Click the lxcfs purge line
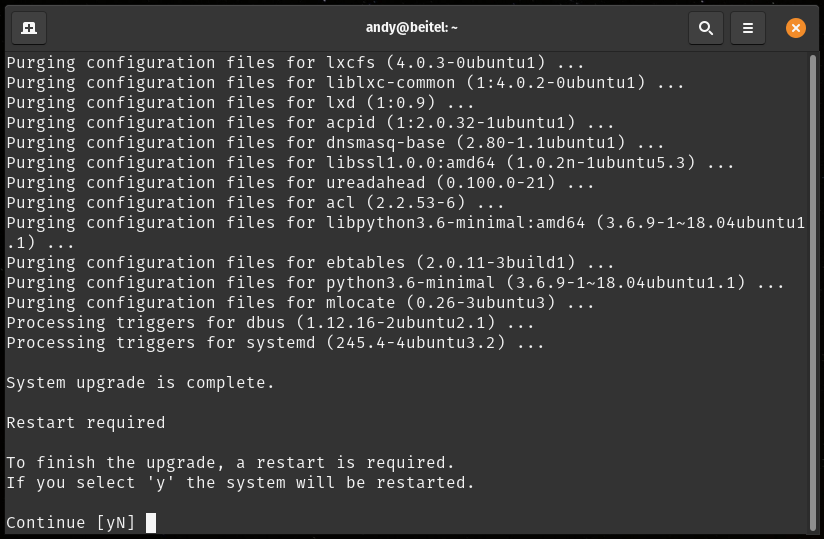Image resolution: width=824 pixels, height=539 pixels. point(295,63)
